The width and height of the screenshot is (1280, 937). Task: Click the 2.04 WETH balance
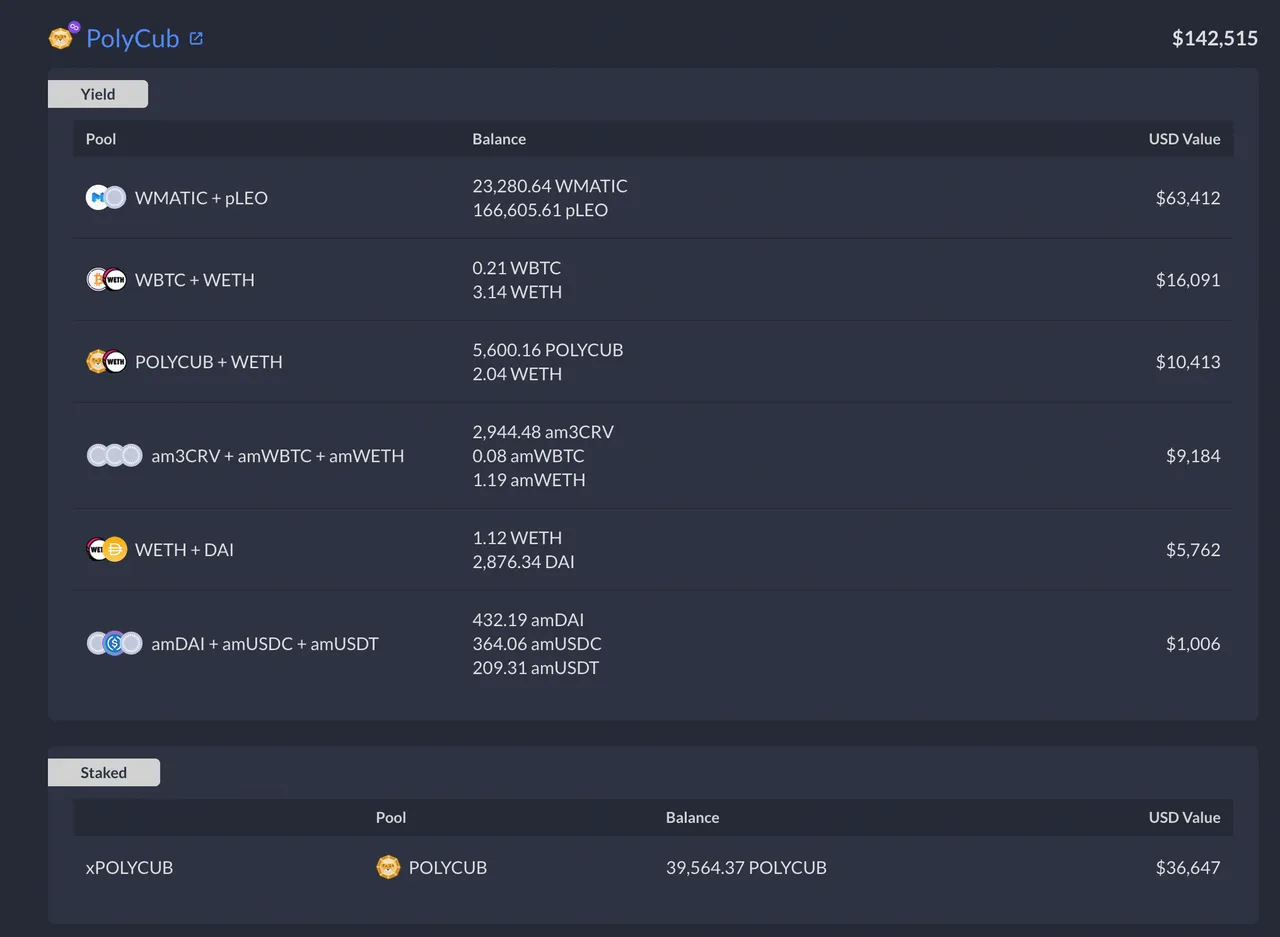[x=517, y=374]
